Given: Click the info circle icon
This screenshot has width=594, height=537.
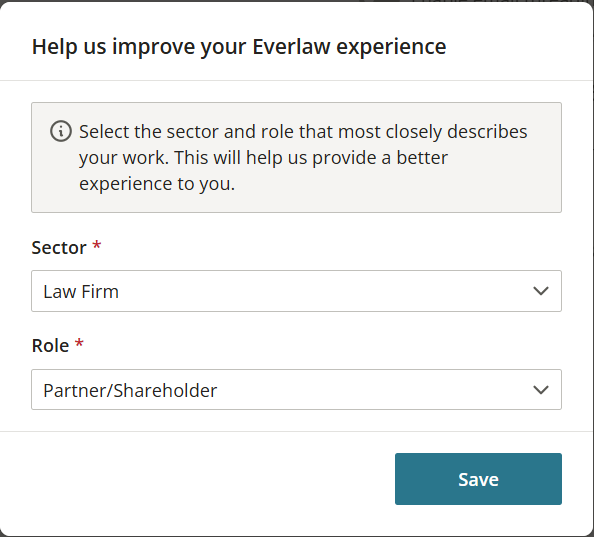Looking at the screenshot, I should tap(61, 131).
